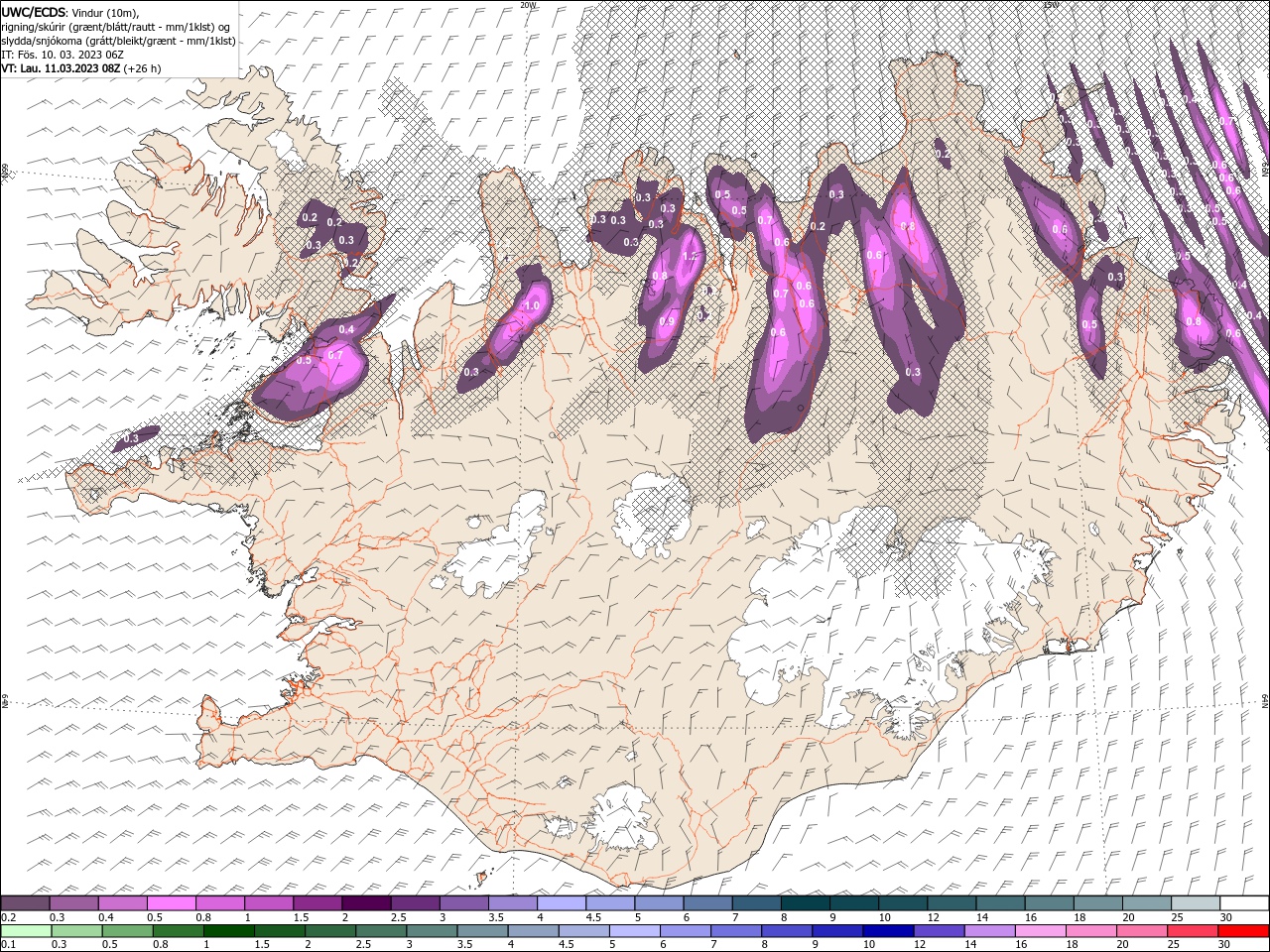
Task: Select snow legend swatch between 18 and 20
Action: tap(1097, 903)
